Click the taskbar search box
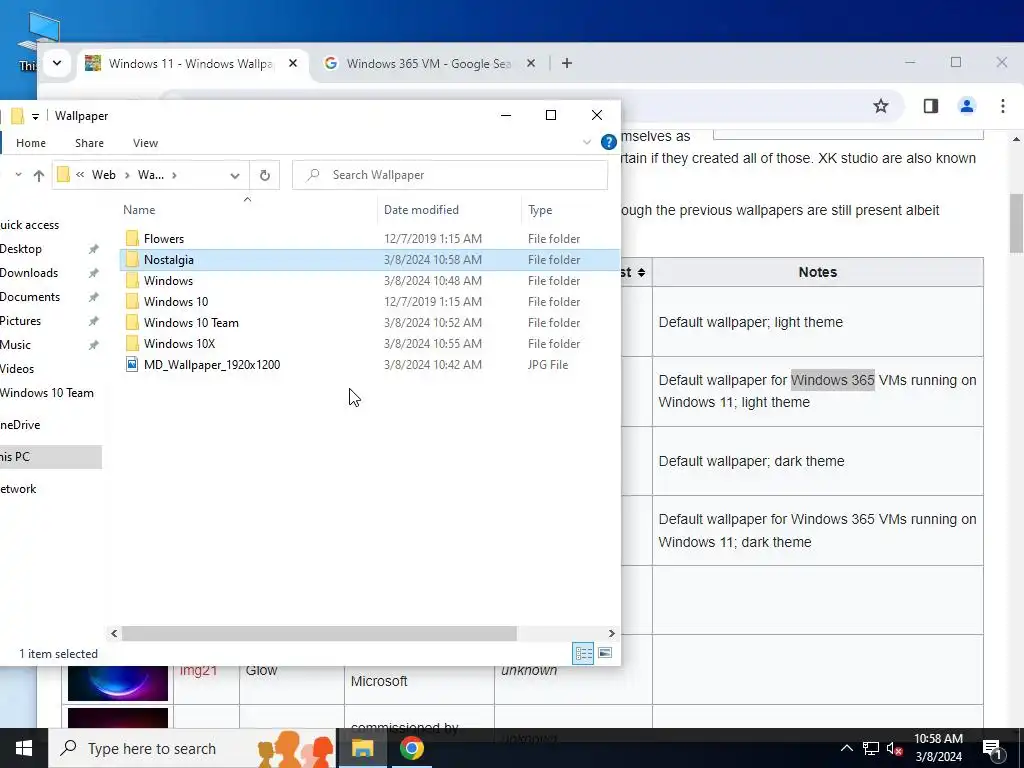The width and height of the screenshot is (1024, 768). pyautogui.click(x=193, y=748)
